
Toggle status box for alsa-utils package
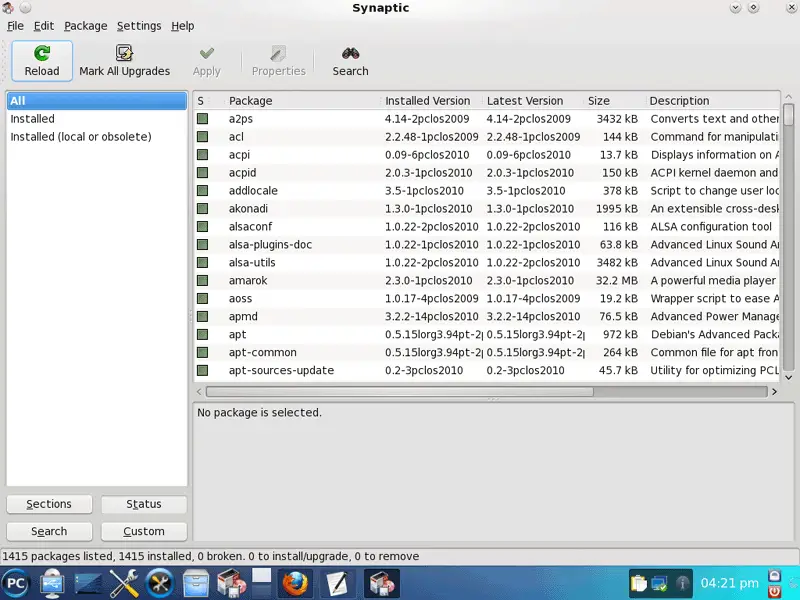203,262
